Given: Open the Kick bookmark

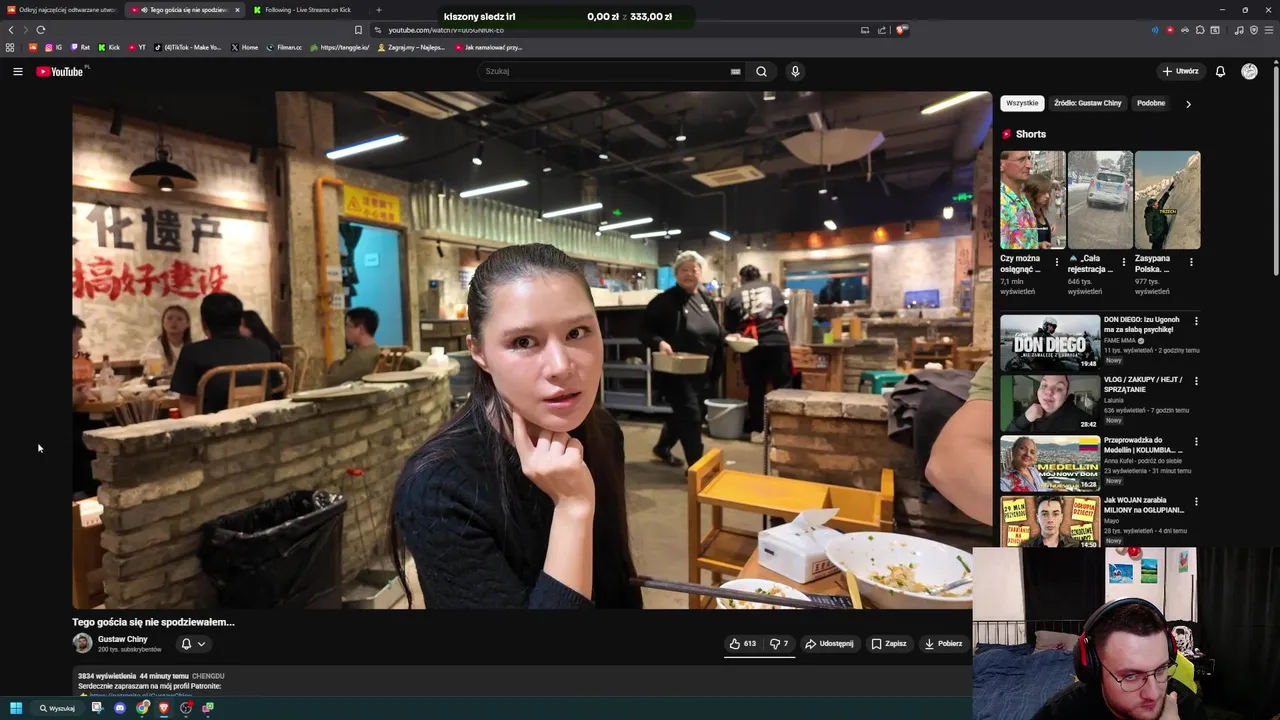Looking at the screenshot, I should tap(109, 47).
